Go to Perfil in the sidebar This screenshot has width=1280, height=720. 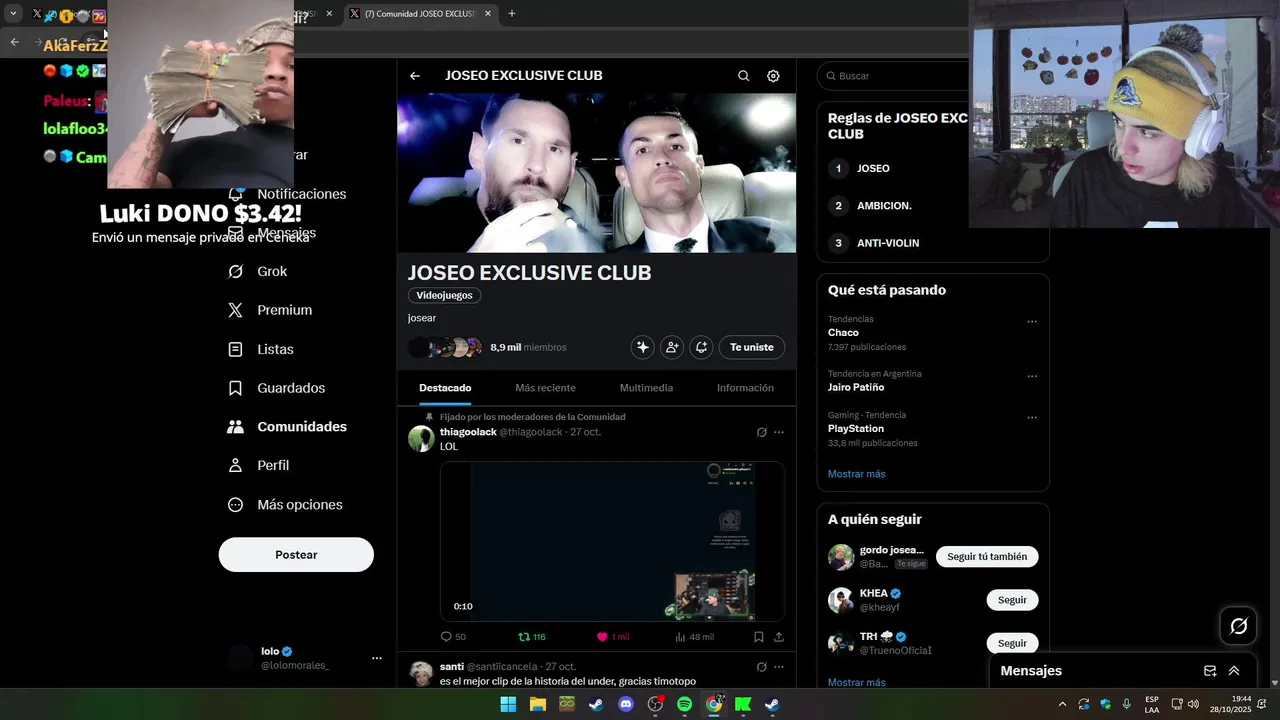coord(260,465)
